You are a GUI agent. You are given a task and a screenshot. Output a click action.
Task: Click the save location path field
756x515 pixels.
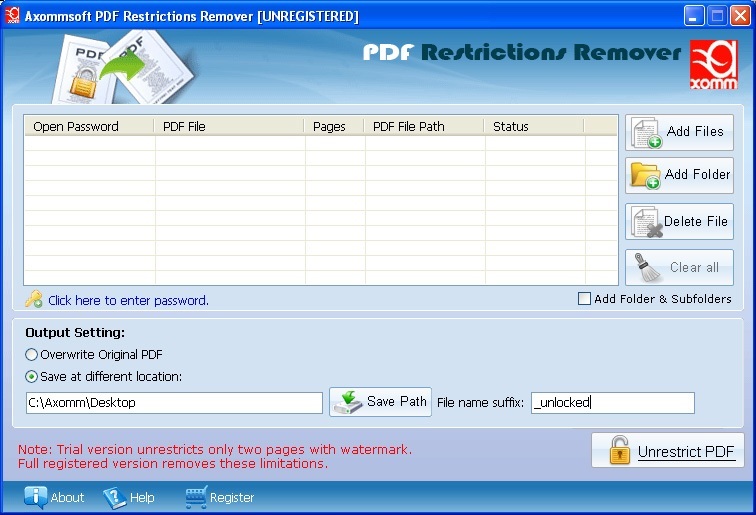174,403
